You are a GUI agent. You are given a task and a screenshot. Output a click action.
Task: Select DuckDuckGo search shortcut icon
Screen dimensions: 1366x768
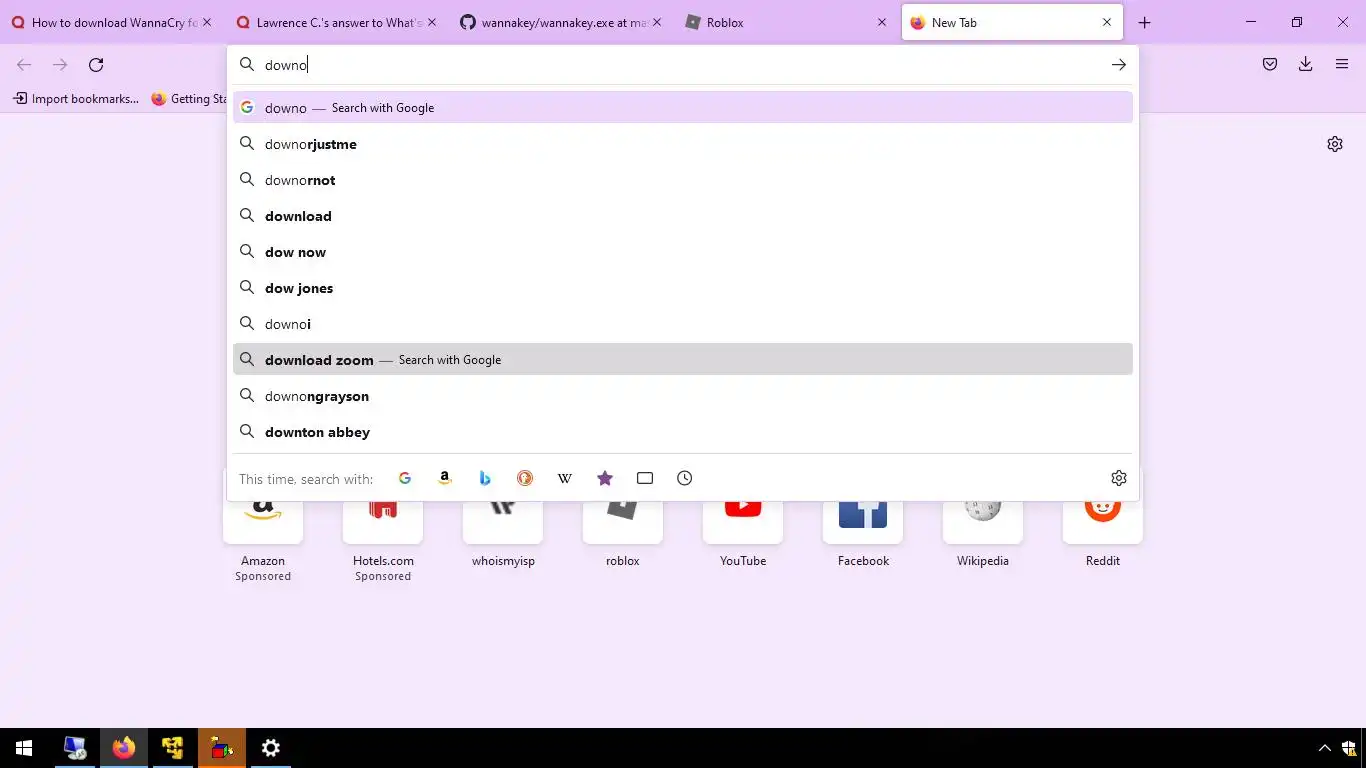[x=525, y=478]
